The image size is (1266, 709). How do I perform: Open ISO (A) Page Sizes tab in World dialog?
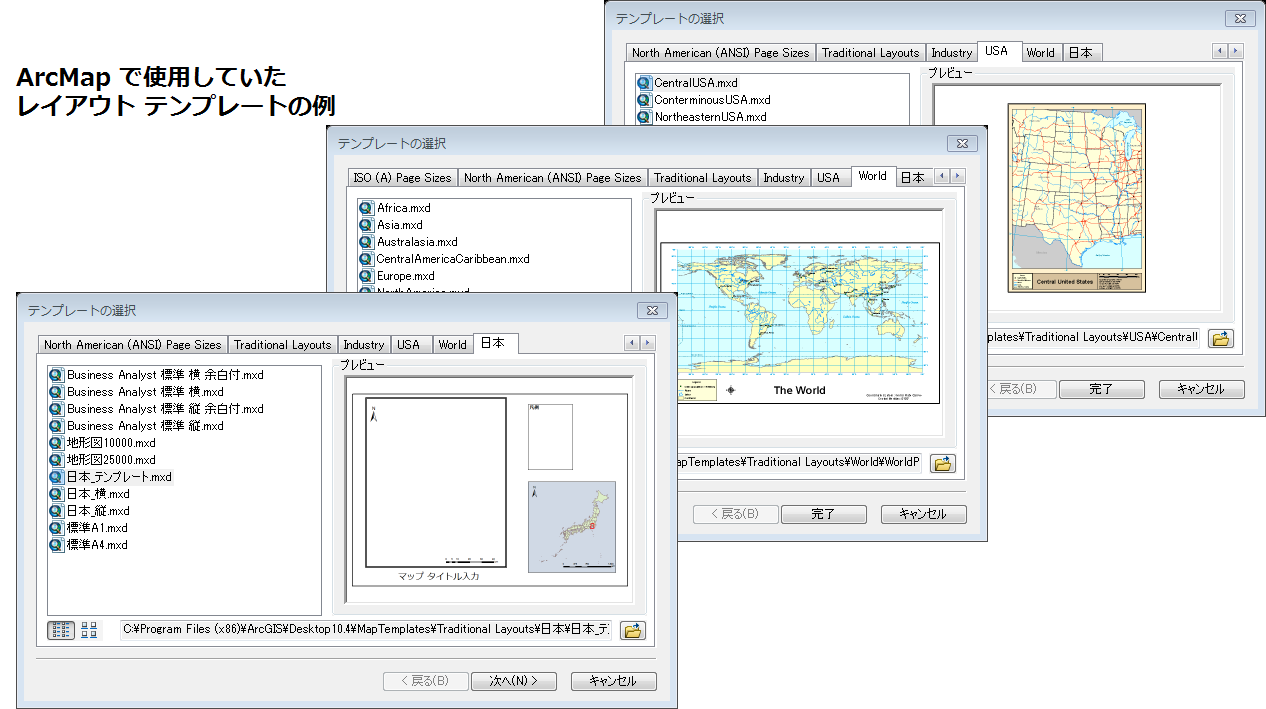(x=403, y=178)
